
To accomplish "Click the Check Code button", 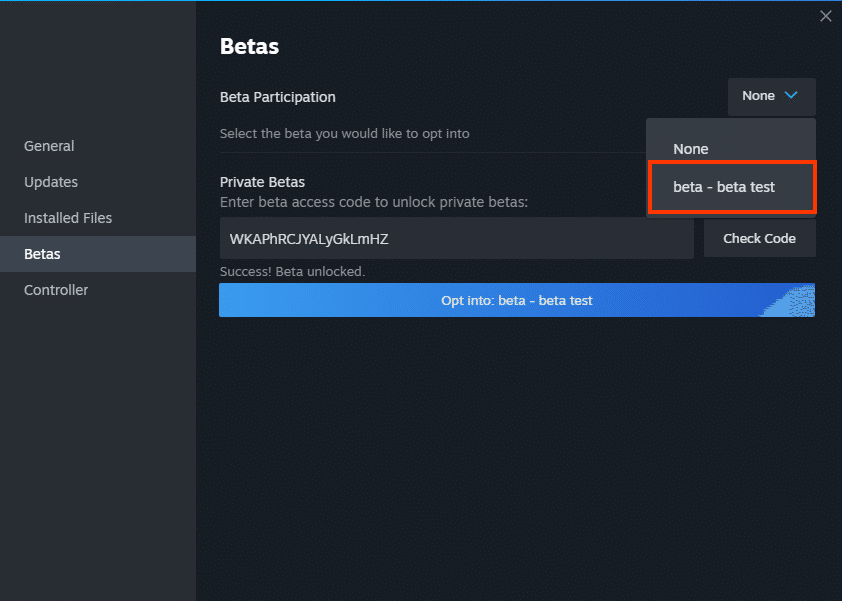I will coord(759,238).
